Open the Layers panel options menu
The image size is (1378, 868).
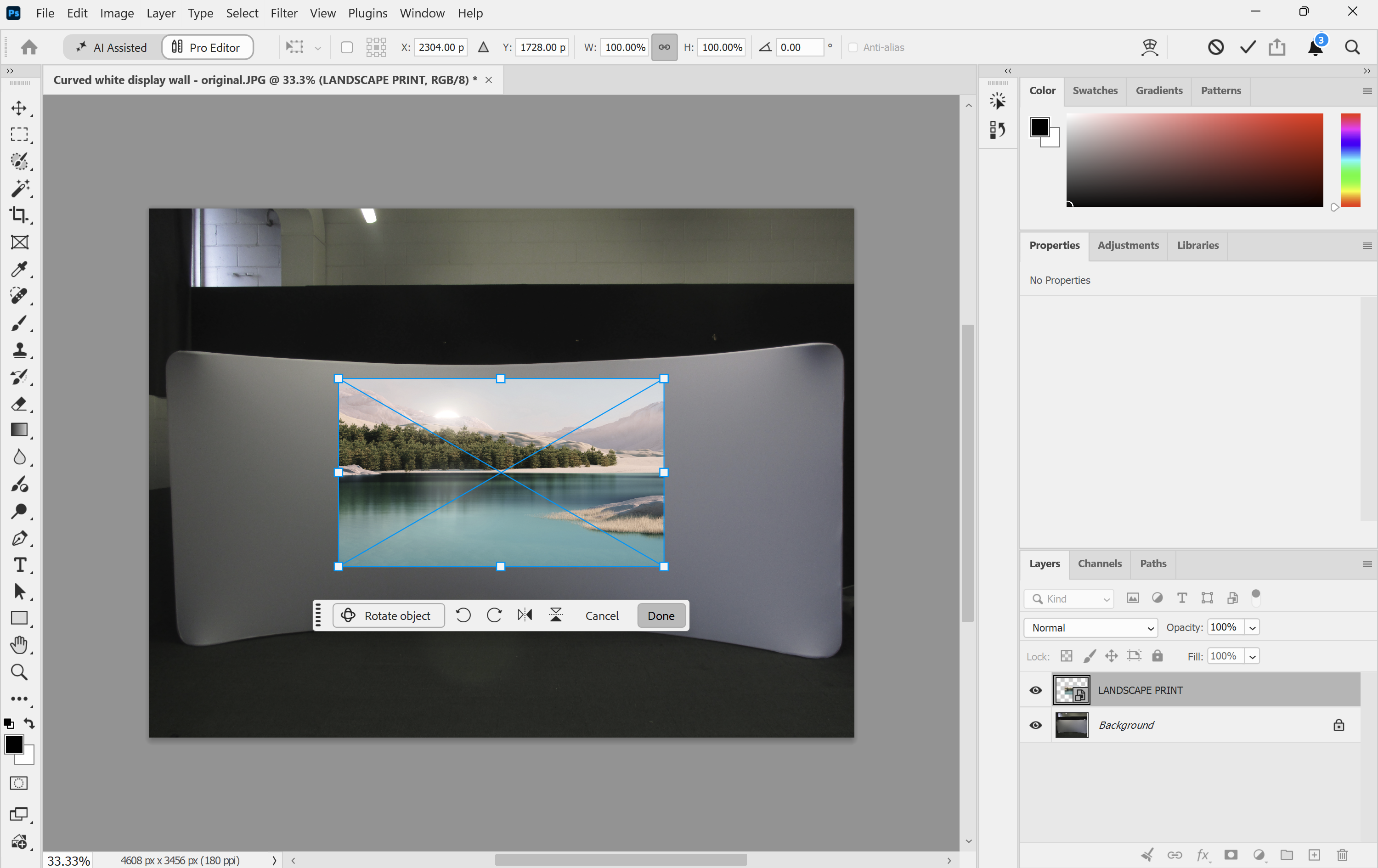[1367, 564]
